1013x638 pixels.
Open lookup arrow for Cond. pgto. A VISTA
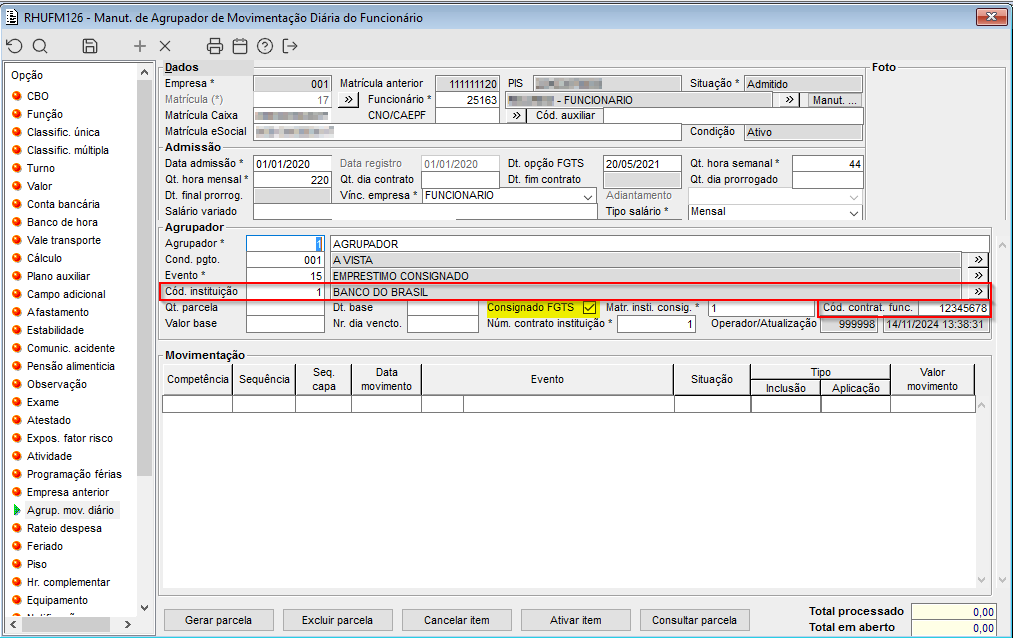click(x=978, y=260)
